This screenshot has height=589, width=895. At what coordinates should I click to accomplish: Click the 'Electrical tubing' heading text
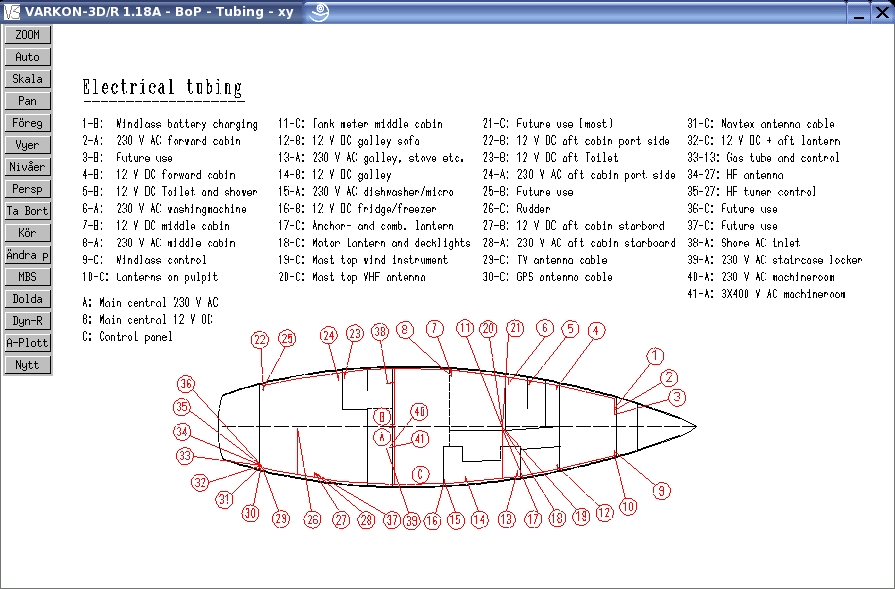tap(163, 87)
